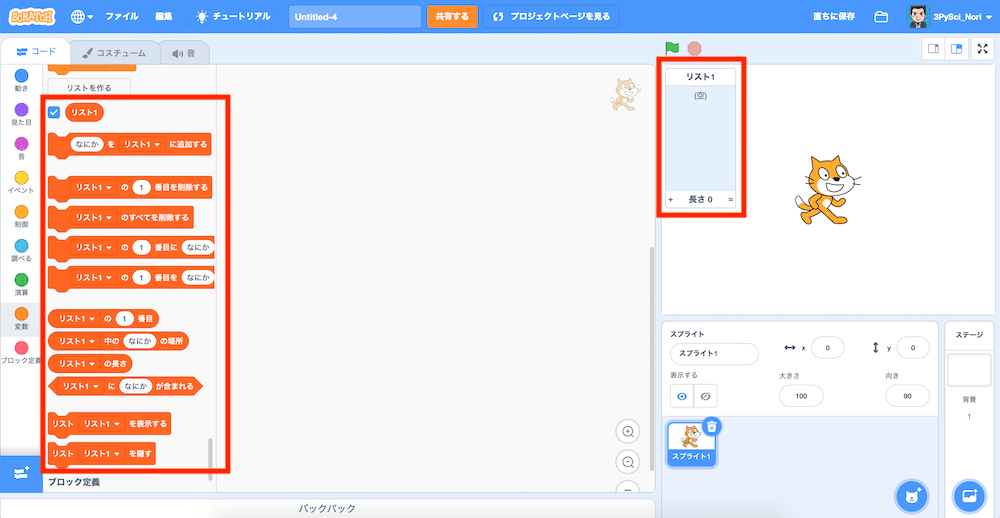Open list dropdown in に追加する block
The width and height of the screenshot is (1000, 518).
143,145
